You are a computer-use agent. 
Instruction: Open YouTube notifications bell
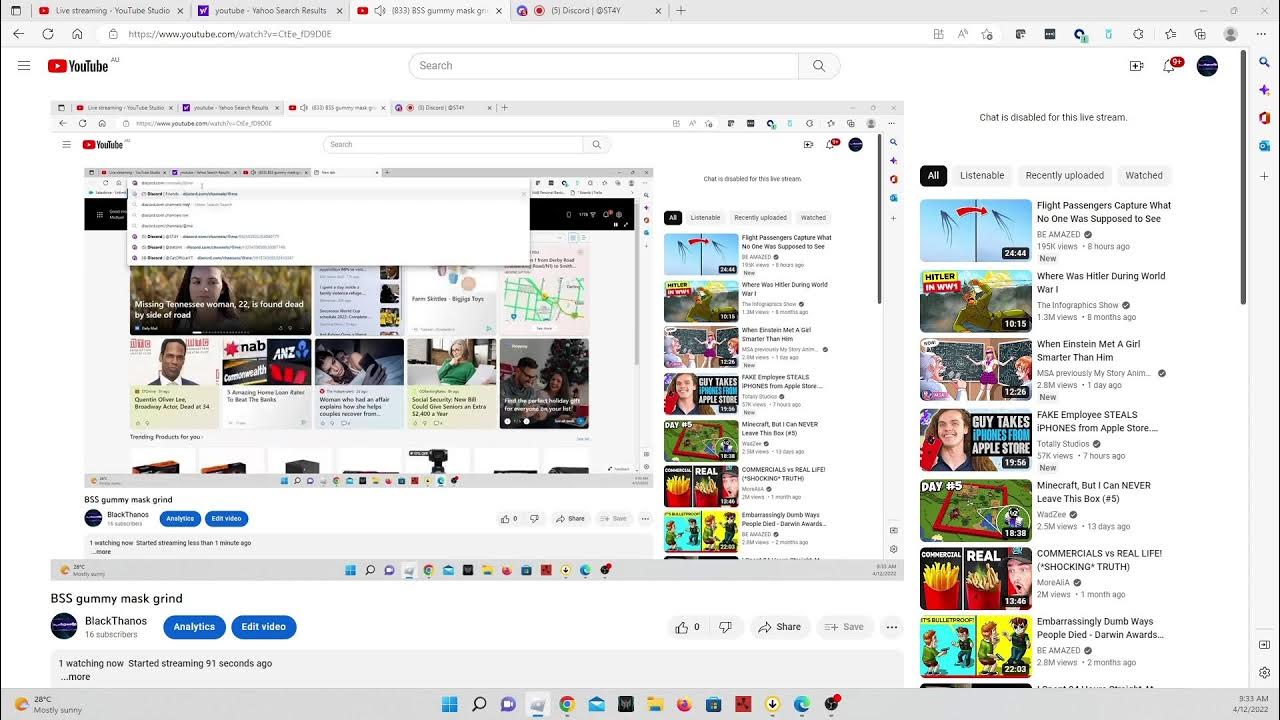point(1169,66)
